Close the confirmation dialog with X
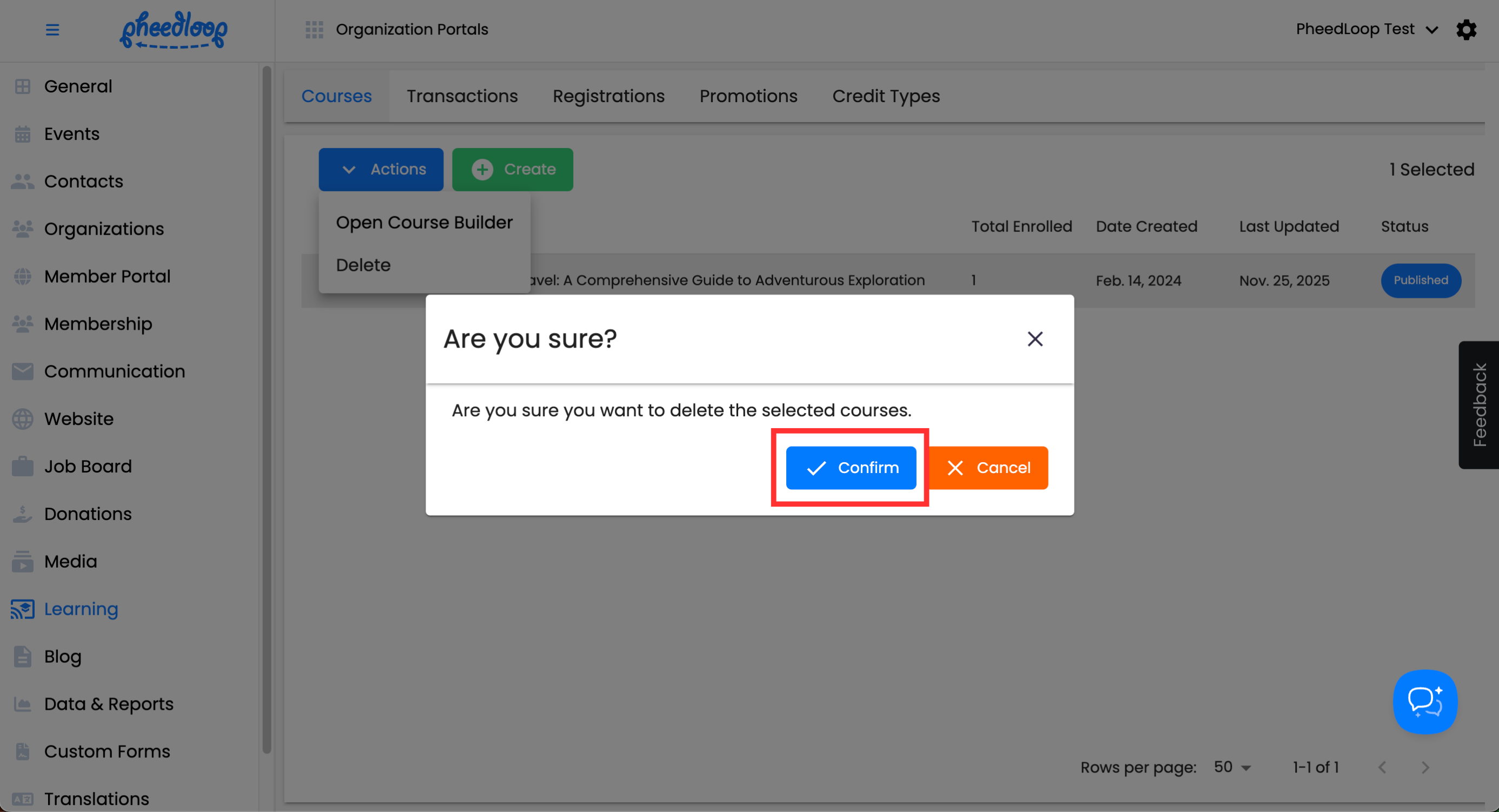Image resolution: width=1499 pixels, height=812 pixels. pyautogui.click(x=1034, y=339)
